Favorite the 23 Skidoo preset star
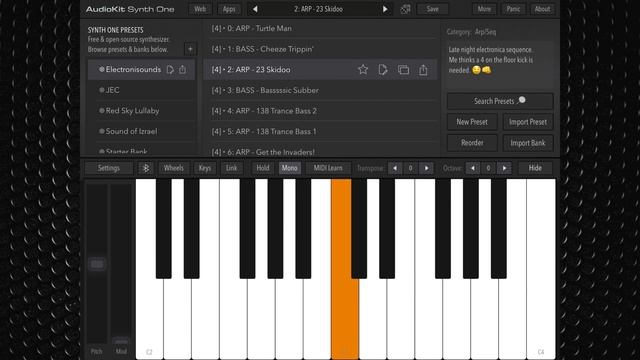The image size is (640, 360). tap(363, 69)
